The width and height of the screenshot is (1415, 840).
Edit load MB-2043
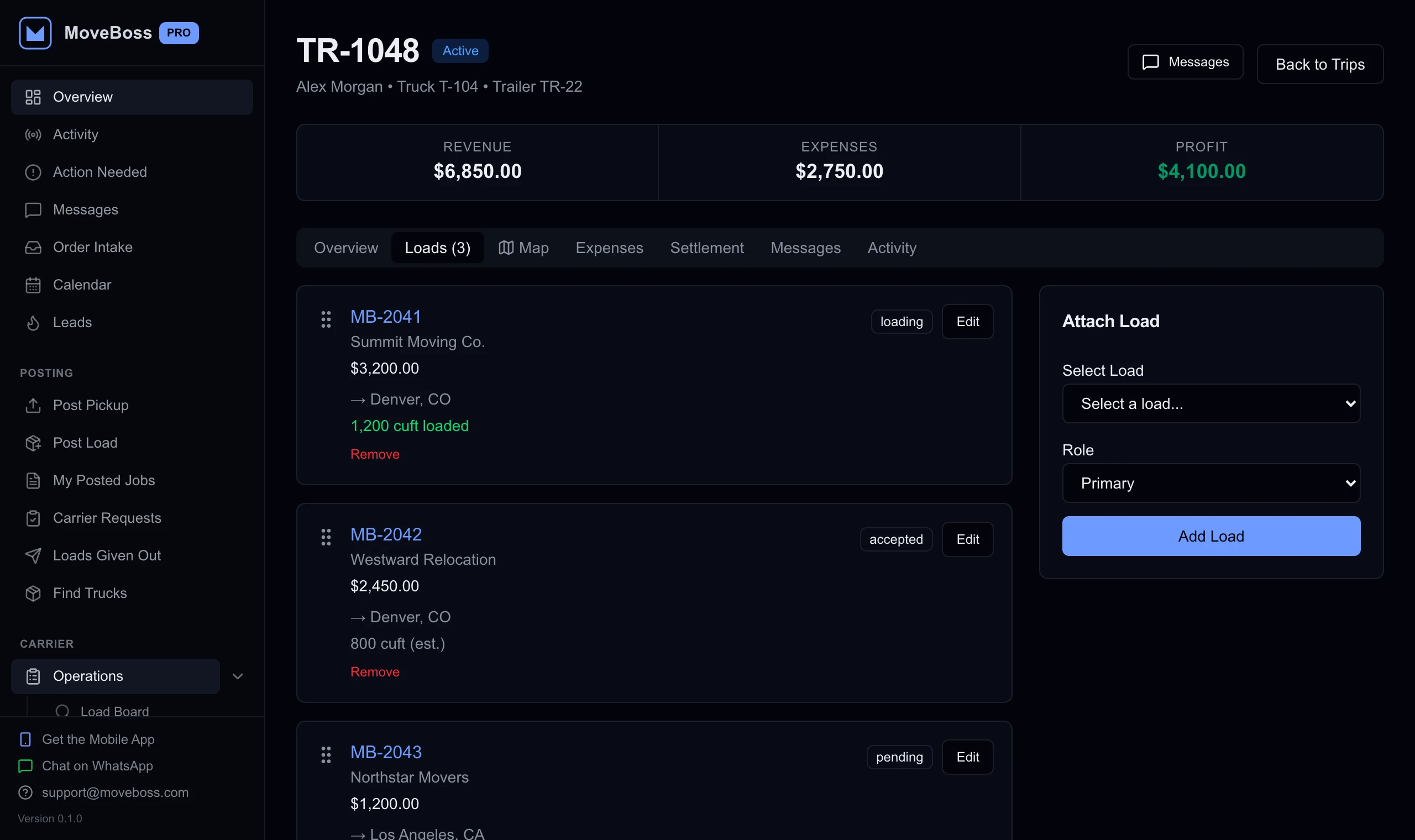(x=967, y=757)
